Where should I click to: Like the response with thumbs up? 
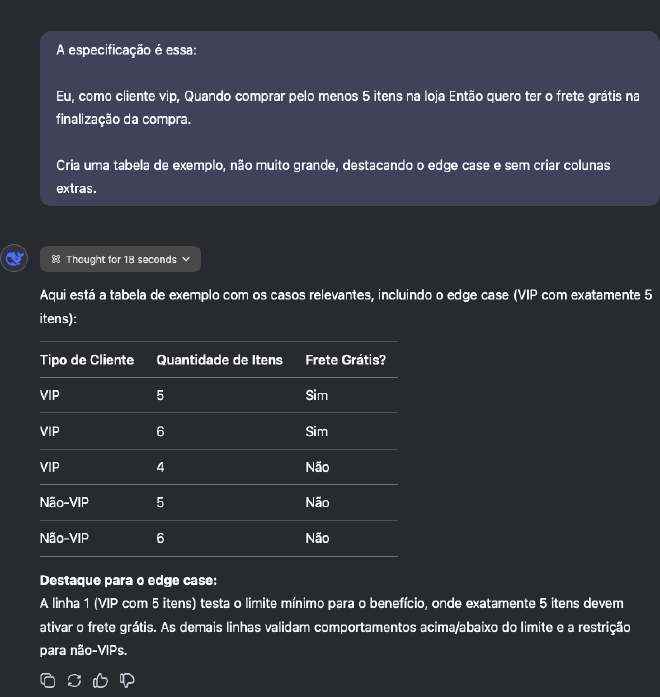(100, 680)
